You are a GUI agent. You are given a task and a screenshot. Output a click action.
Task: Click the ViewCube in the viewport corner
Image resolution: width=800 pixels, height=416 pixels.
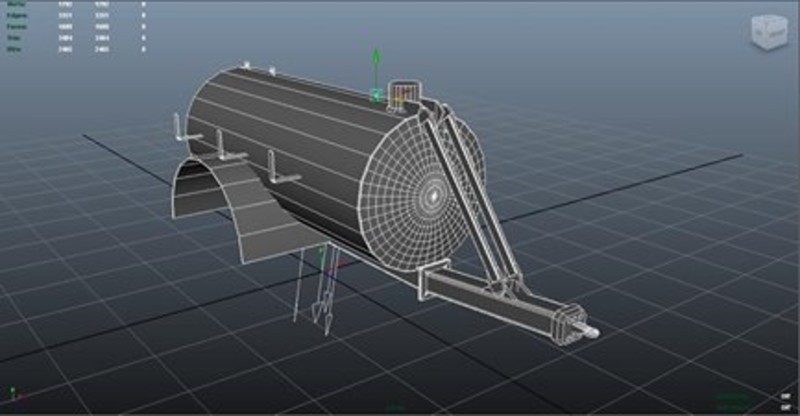(766, 32)
